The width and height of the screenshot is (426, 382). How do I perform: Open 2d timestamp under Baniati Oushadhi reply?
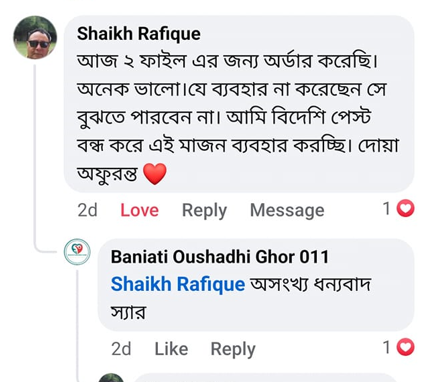point(121,349)
